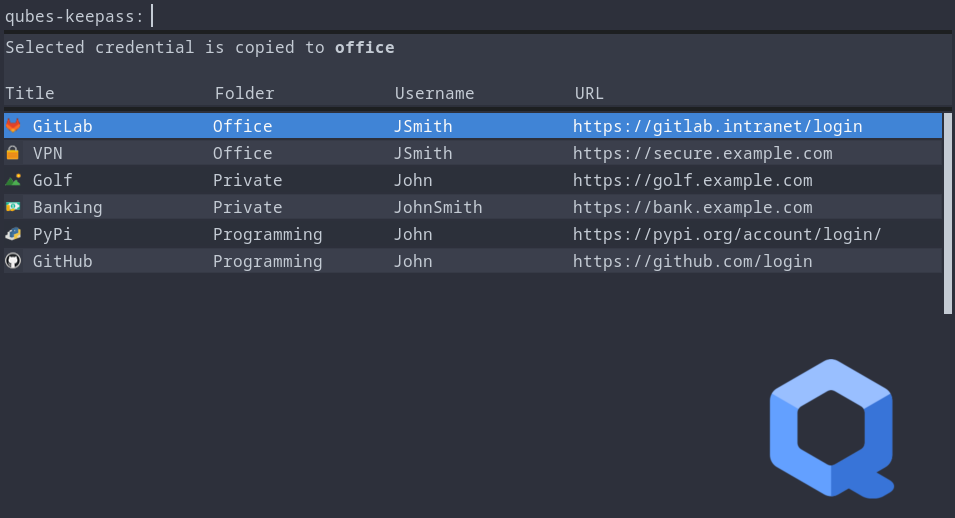Screen dimensions: 955x518
Task: Click John username in Golf row
Action: tap(413, 180)
